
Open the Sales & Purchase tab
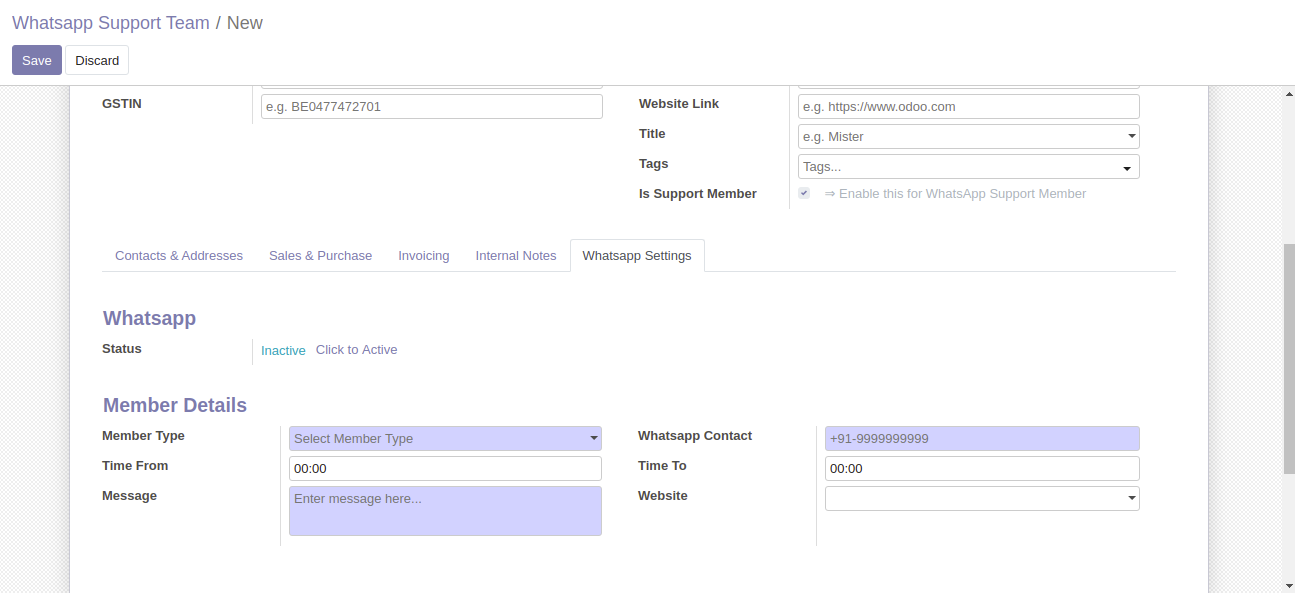[320, 256]
